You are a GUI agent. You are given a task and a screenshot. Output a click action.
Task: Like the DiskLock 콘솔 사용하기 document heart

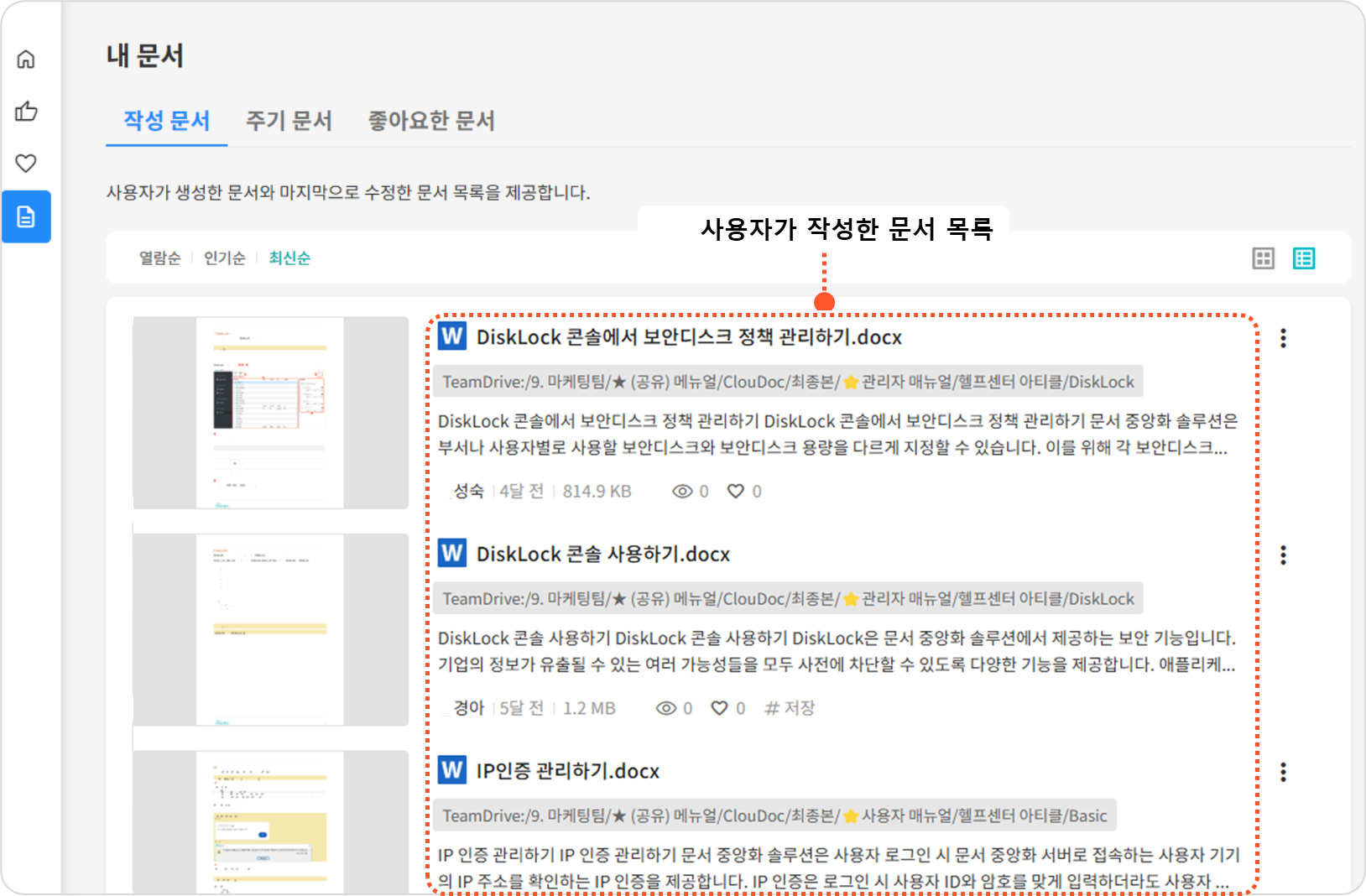click(719, 708)
